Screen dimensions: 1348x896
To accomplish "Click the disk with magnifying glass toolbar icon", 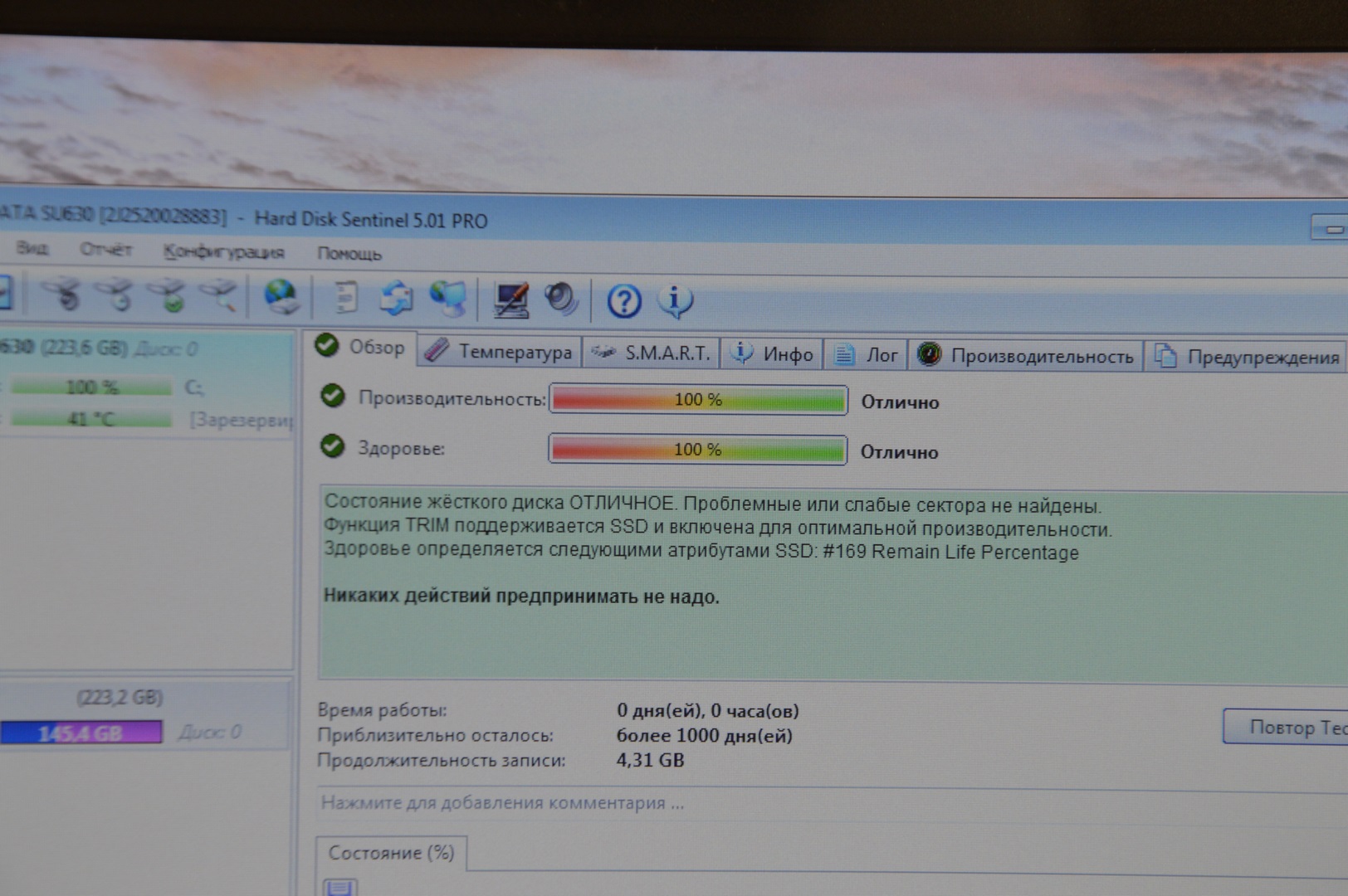I will pos(219,295).
